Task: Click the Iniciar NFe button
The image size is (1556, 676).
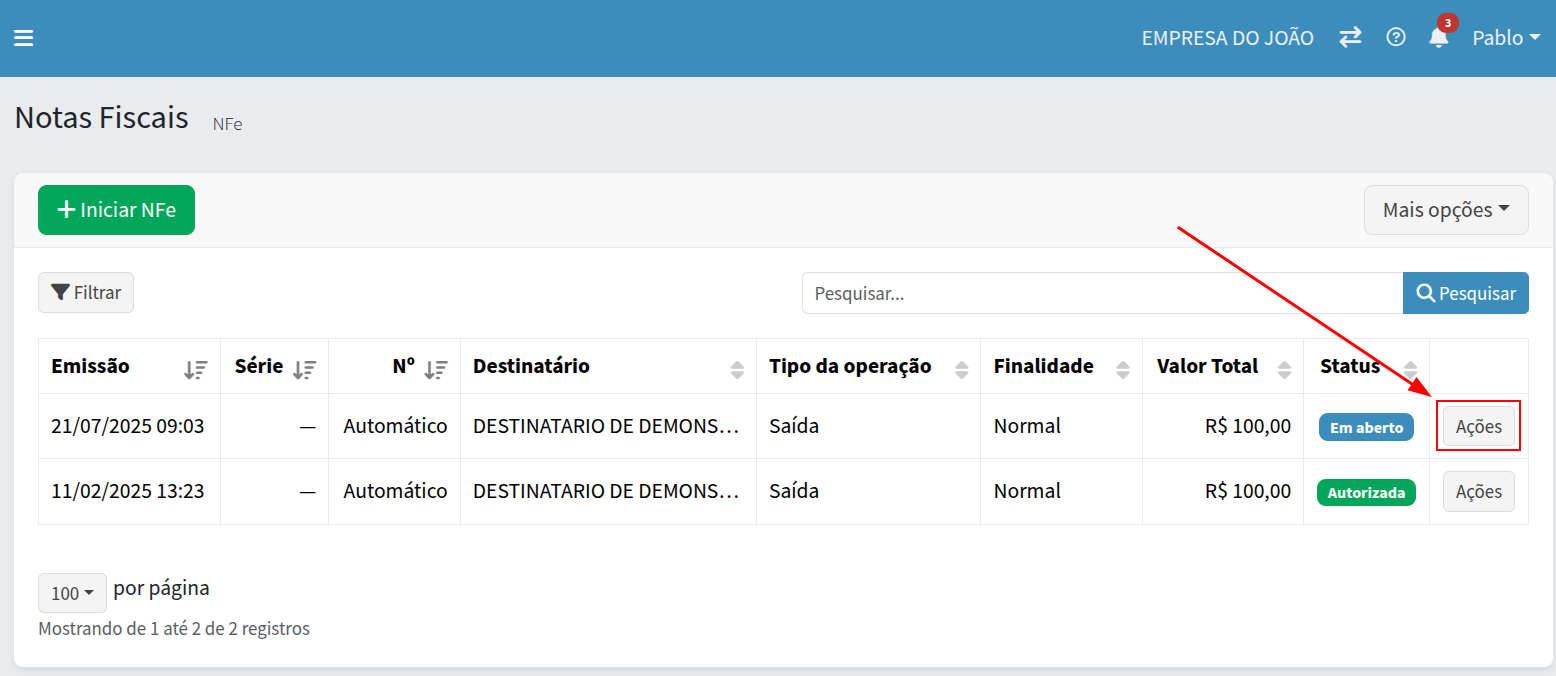Action: [x=116, y=210]
